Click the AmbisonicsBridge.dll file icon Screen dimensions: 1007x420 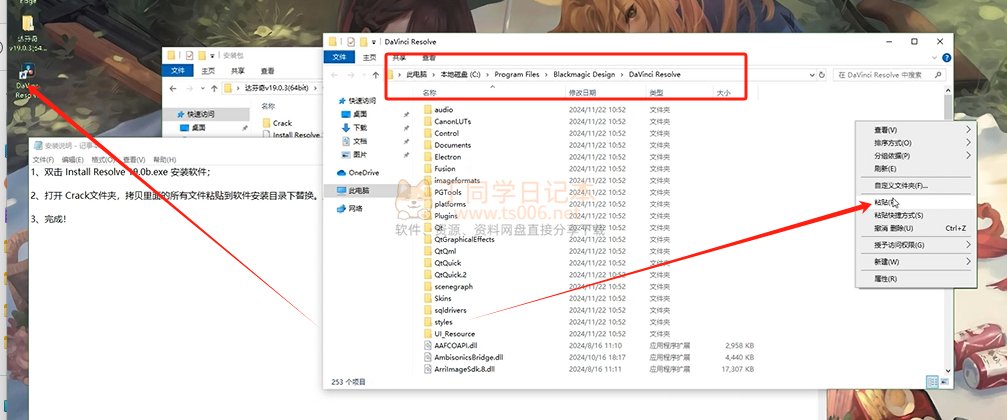[x=429, y=357]
